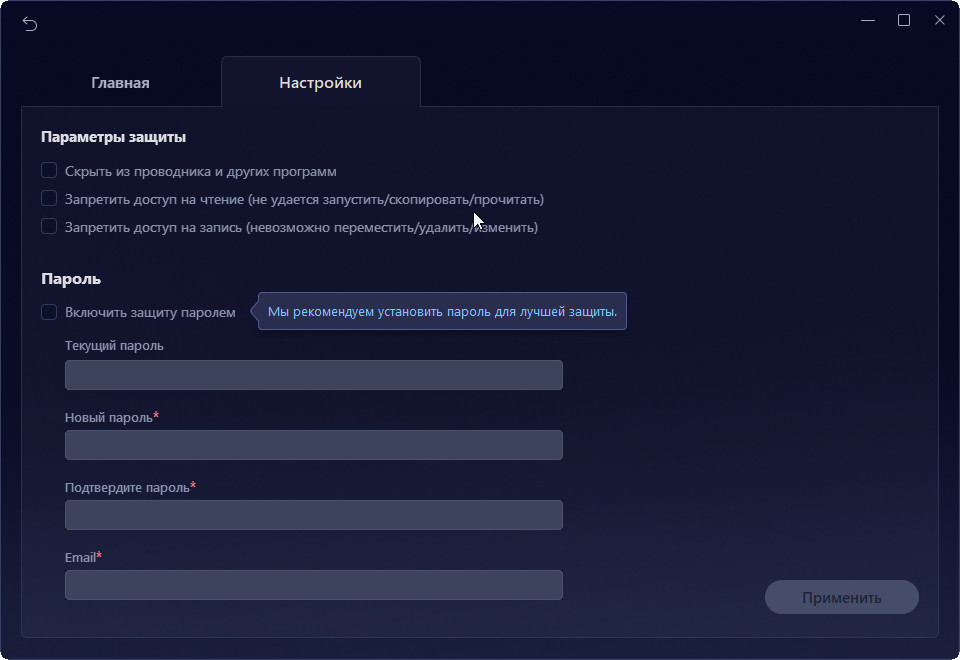This screenshot has width=960, height=660.
Task: Click the Email label above field
Action: 80,557
